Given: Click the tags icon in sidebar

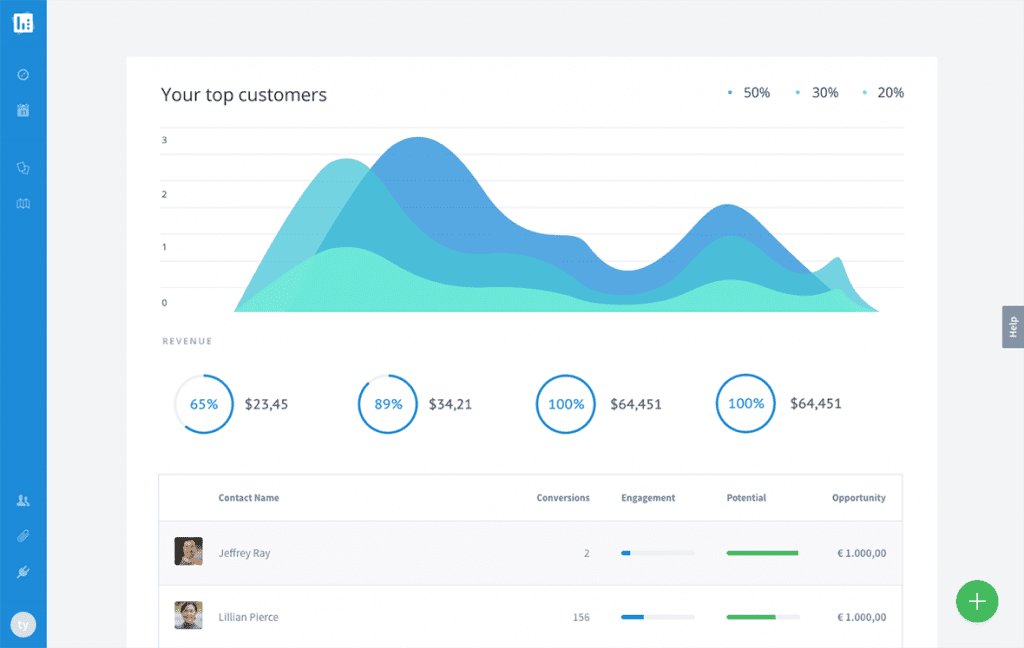Looking at the screenshot, I should (23, 168).
